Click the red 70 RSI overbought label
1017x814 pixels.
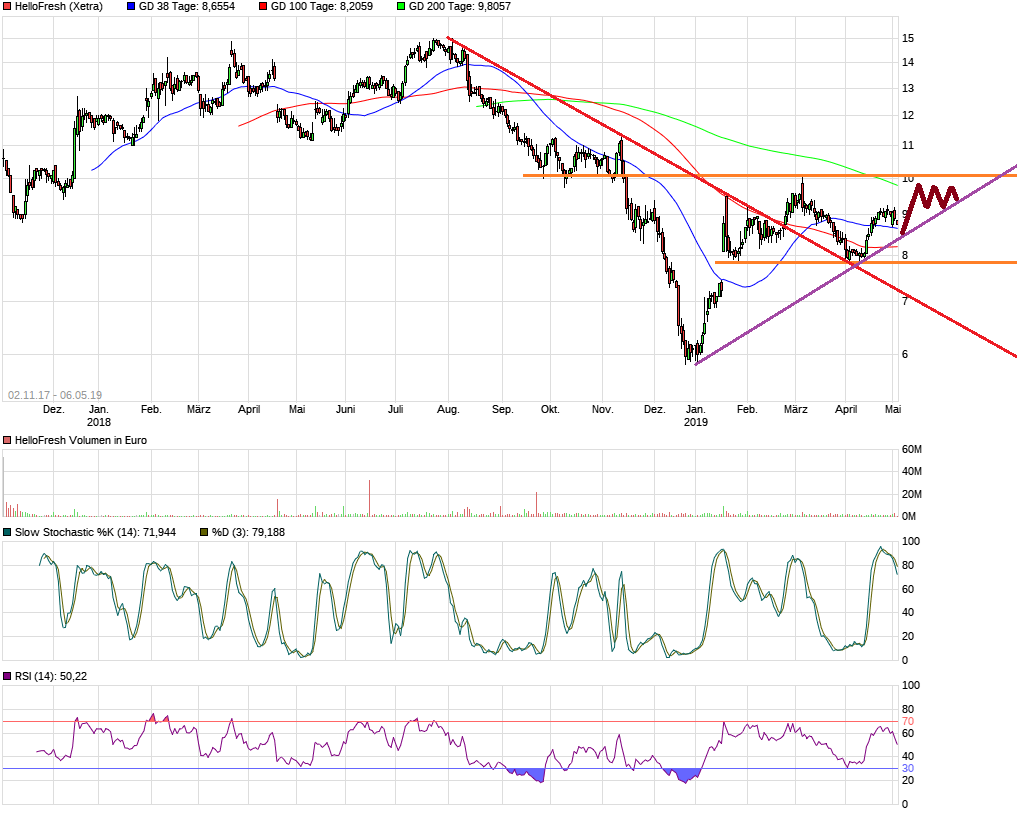pyautogui.click(x=908, y=721)
